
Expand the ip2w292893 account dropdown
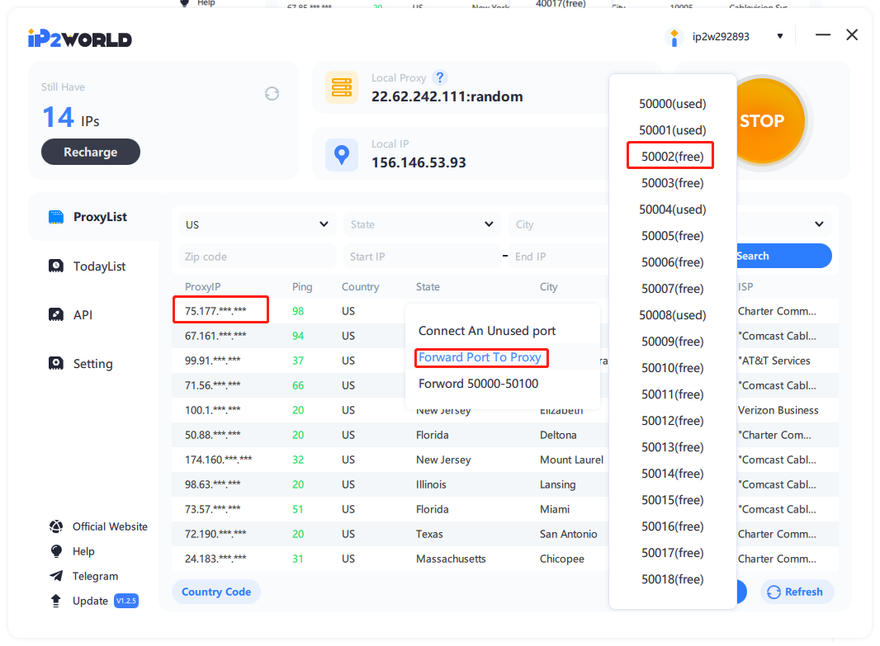pos(780,37)
